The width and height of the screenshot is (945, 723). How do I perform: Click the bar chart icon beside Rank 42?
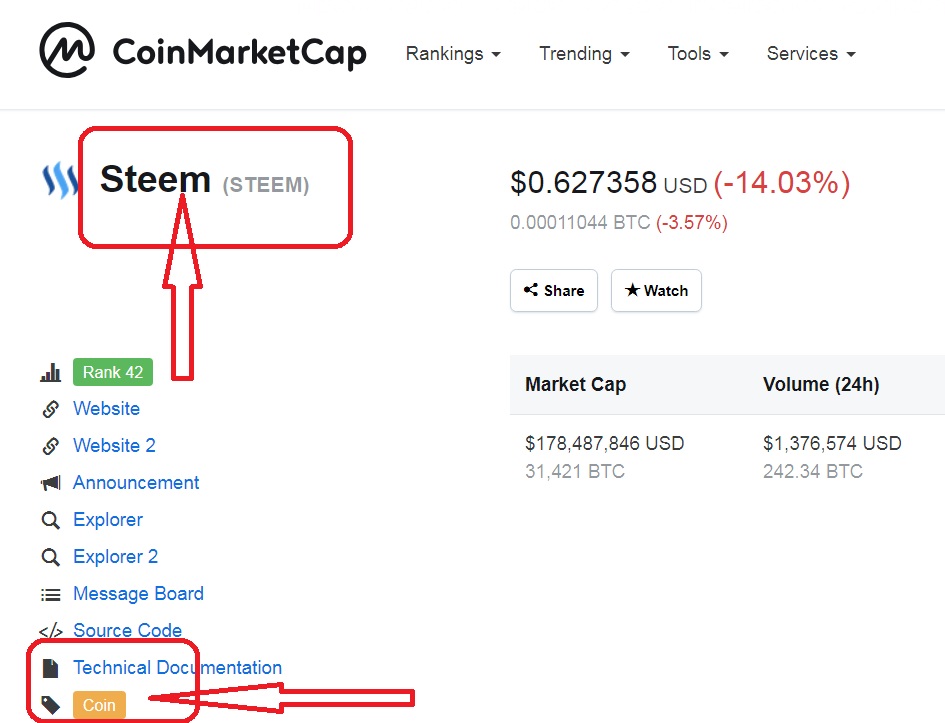(x=51, y=372)
